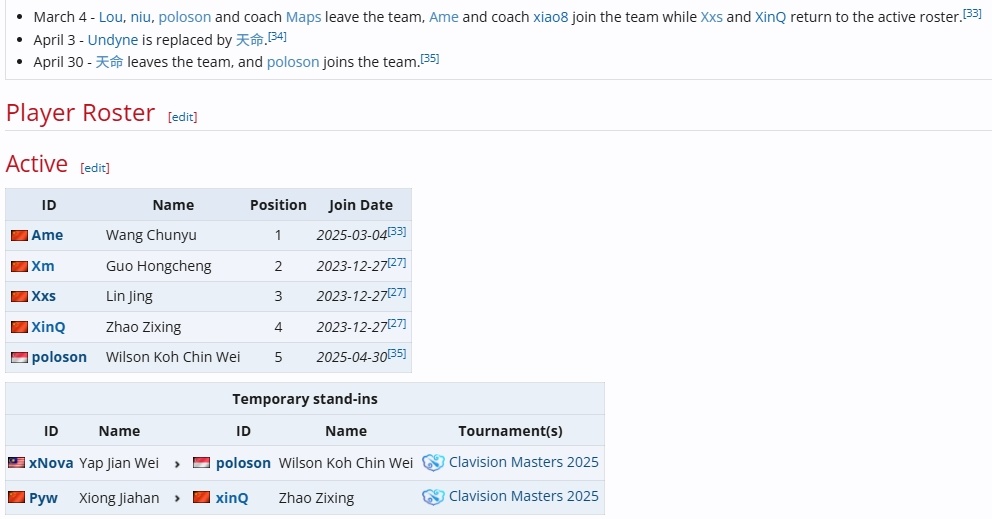Click the China flag icon beside Ame

20,235
